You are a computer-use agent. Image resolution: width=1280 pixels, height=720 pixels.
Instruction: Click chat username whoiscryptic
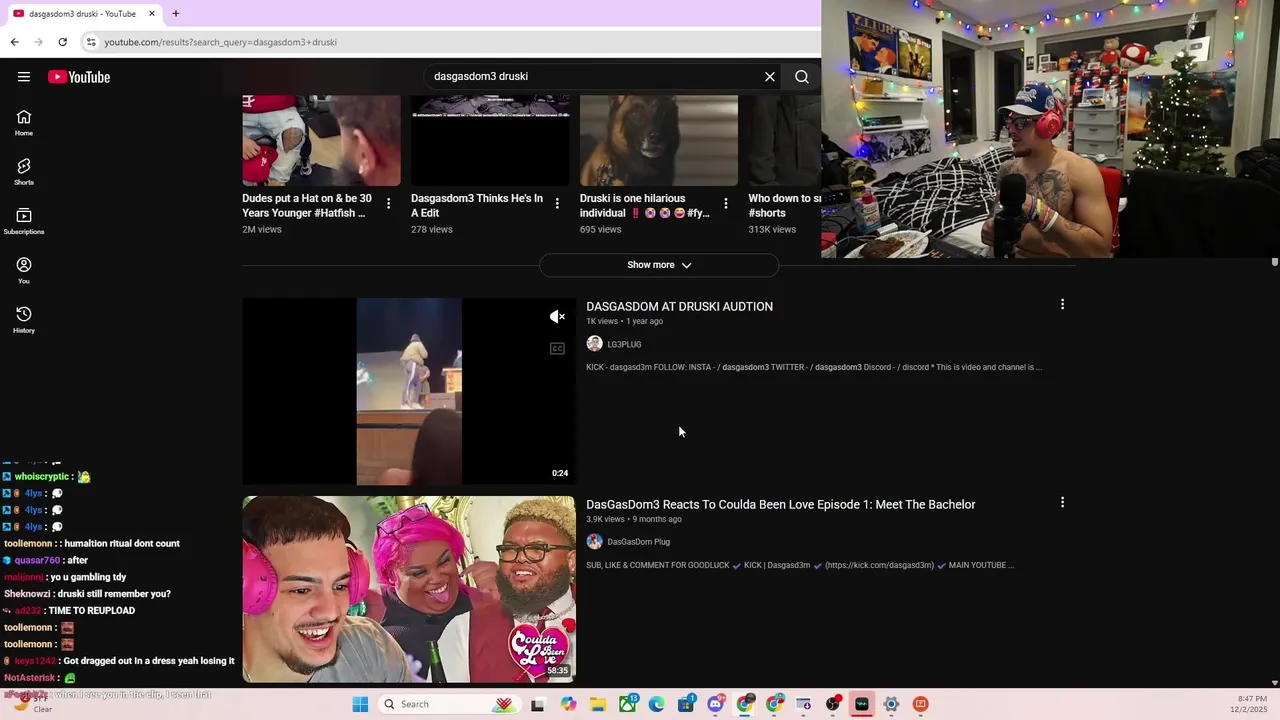pos(41,477)
